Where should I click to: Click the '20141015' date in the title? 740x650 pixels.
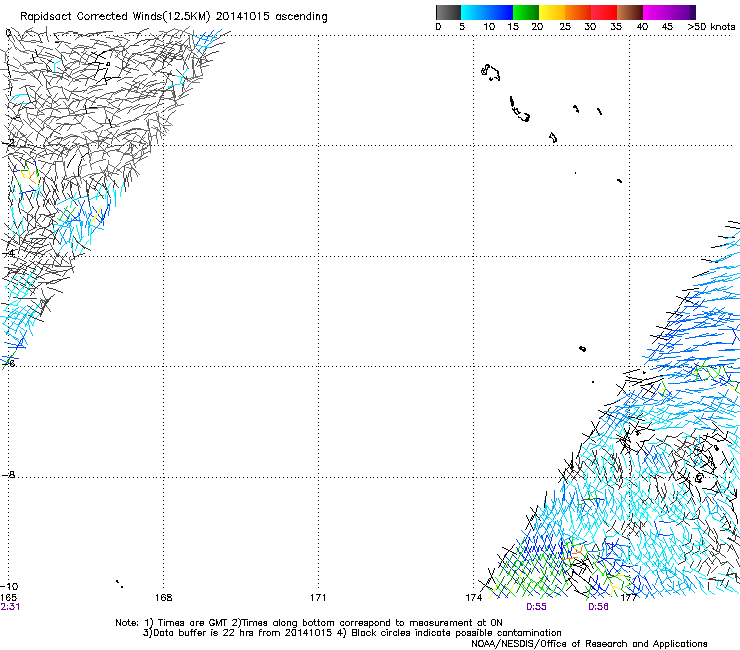pyautogui.click(x=243, y=16)
